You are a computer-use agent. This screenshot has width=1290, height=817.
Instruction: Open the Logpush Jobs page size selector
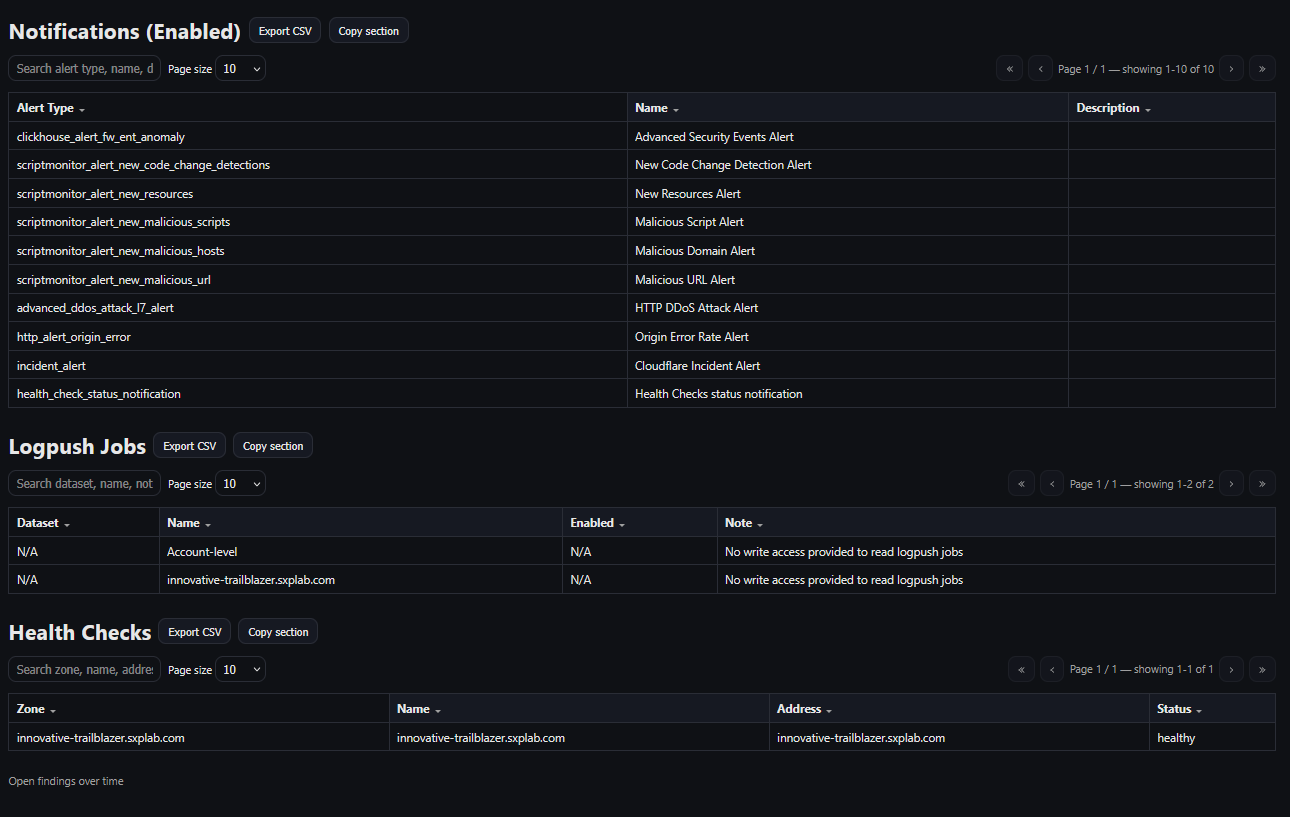tap(240, 483)
